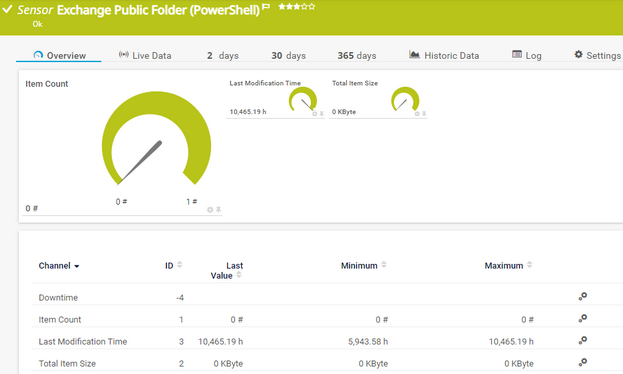Open the Log tab
This screenshot has height=374, width=623.
point(526,55)
